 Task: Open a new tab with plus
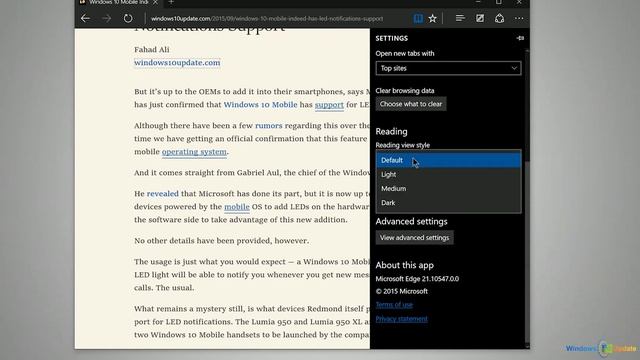(x=171, y=2)
